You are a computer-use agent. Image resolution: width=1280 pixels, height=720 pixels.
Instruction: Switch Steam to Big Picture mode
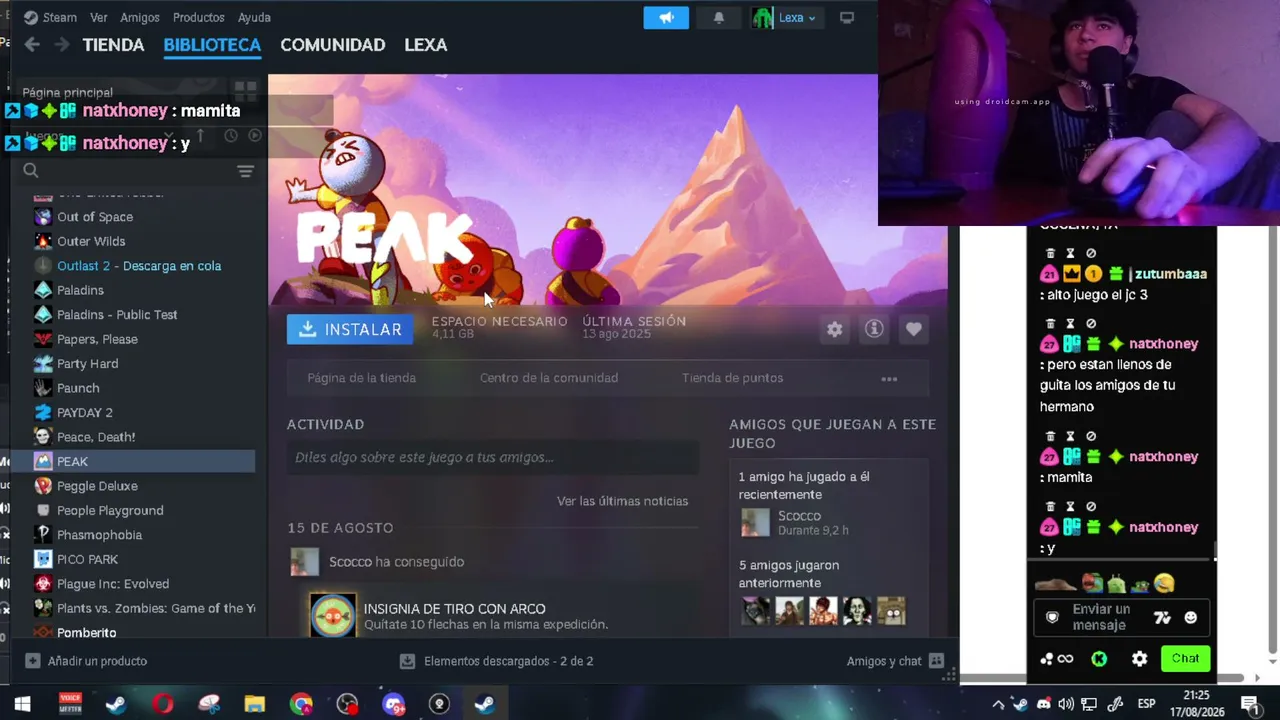coord(847,18)
